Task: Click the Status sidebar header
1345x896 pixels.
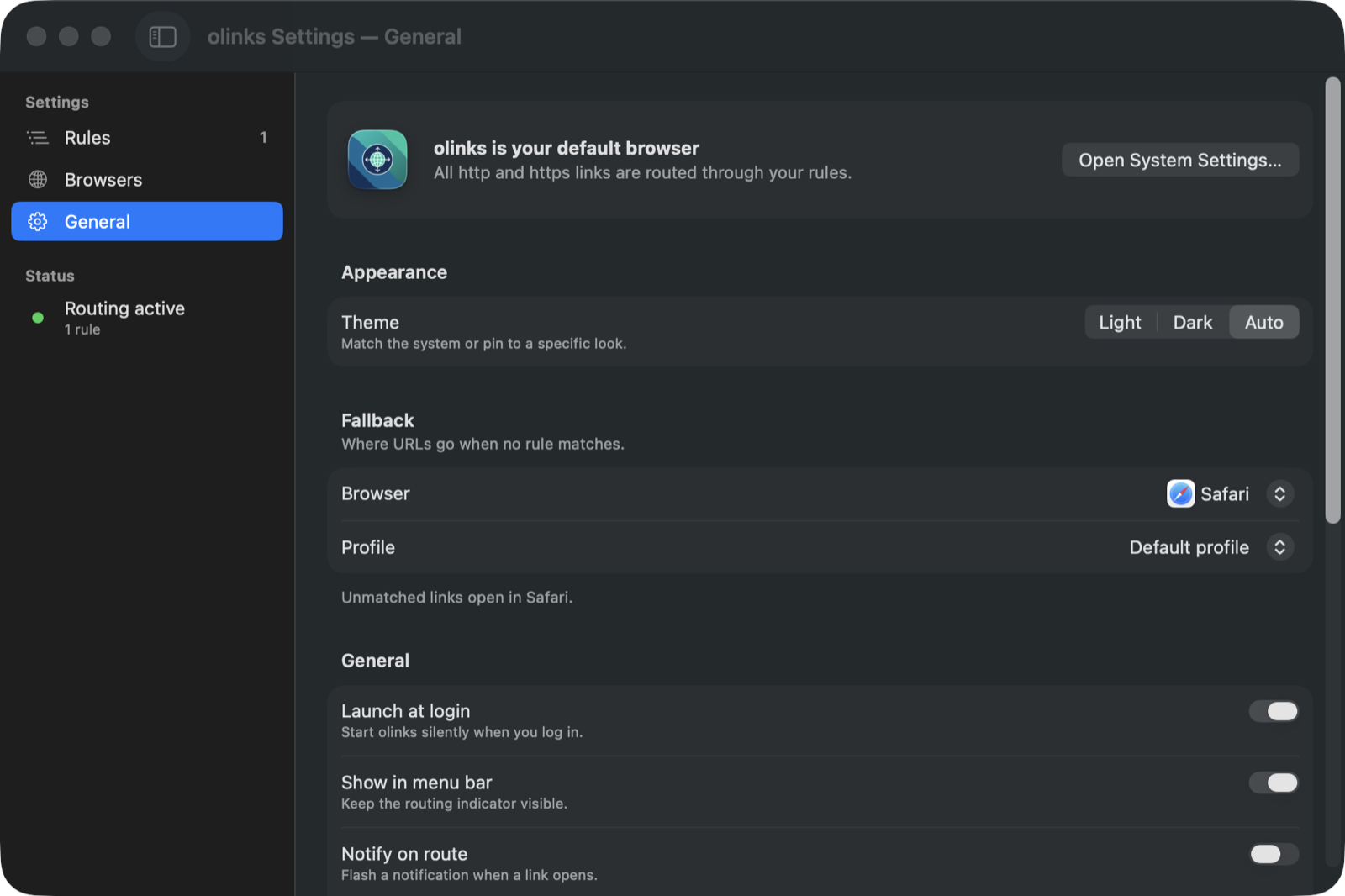Action: [x=50, y=276]
